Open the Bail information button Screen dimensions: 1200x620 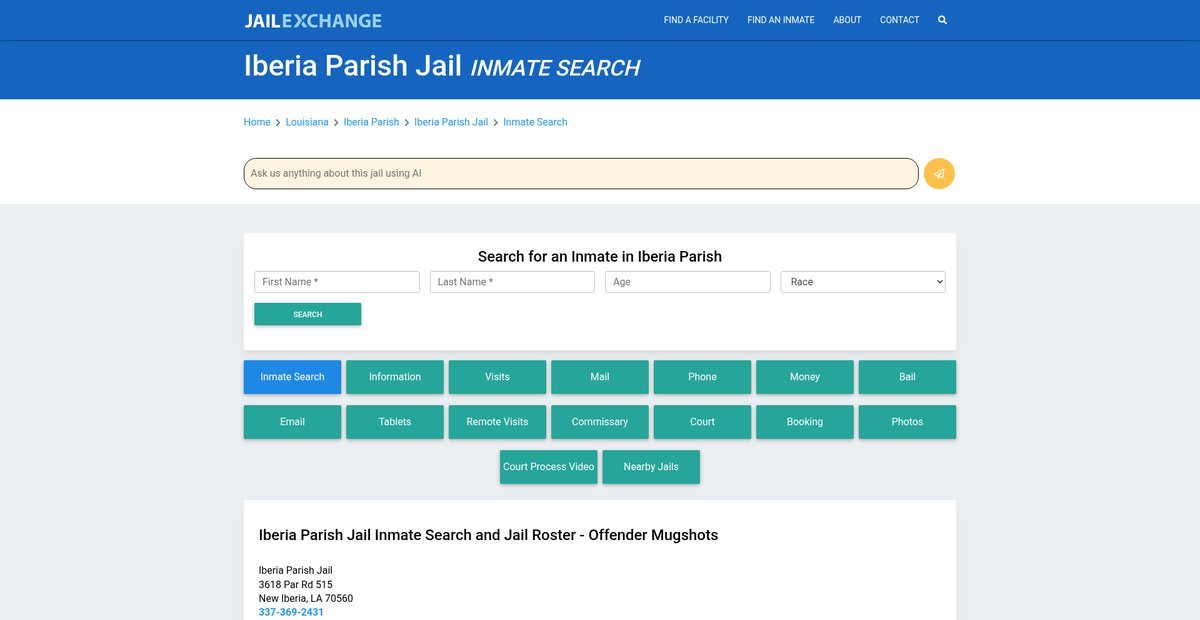(x=907, y=377)
